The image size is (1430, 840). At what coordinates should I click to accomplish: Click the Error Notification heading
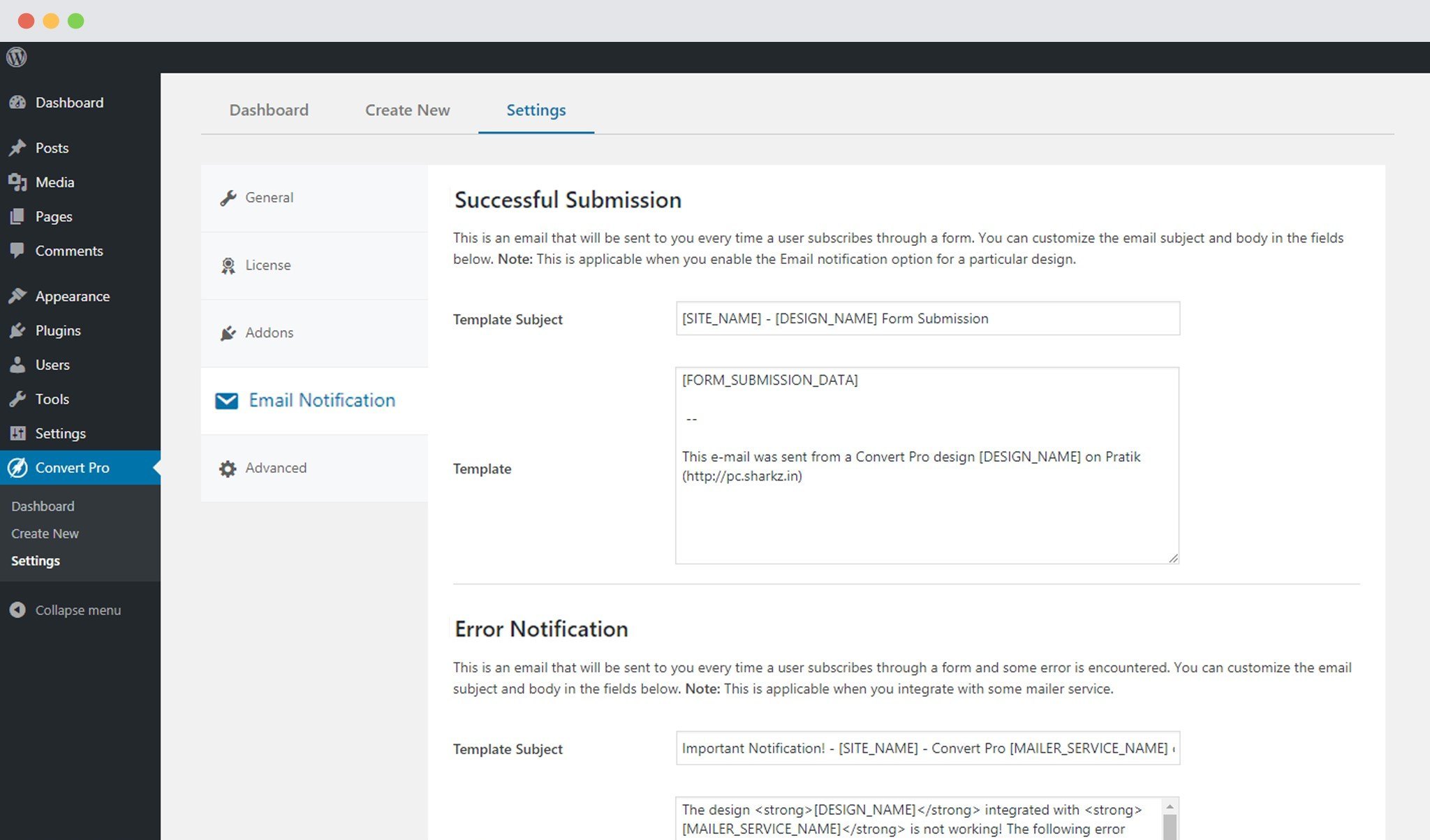click(x=541, y=629)
